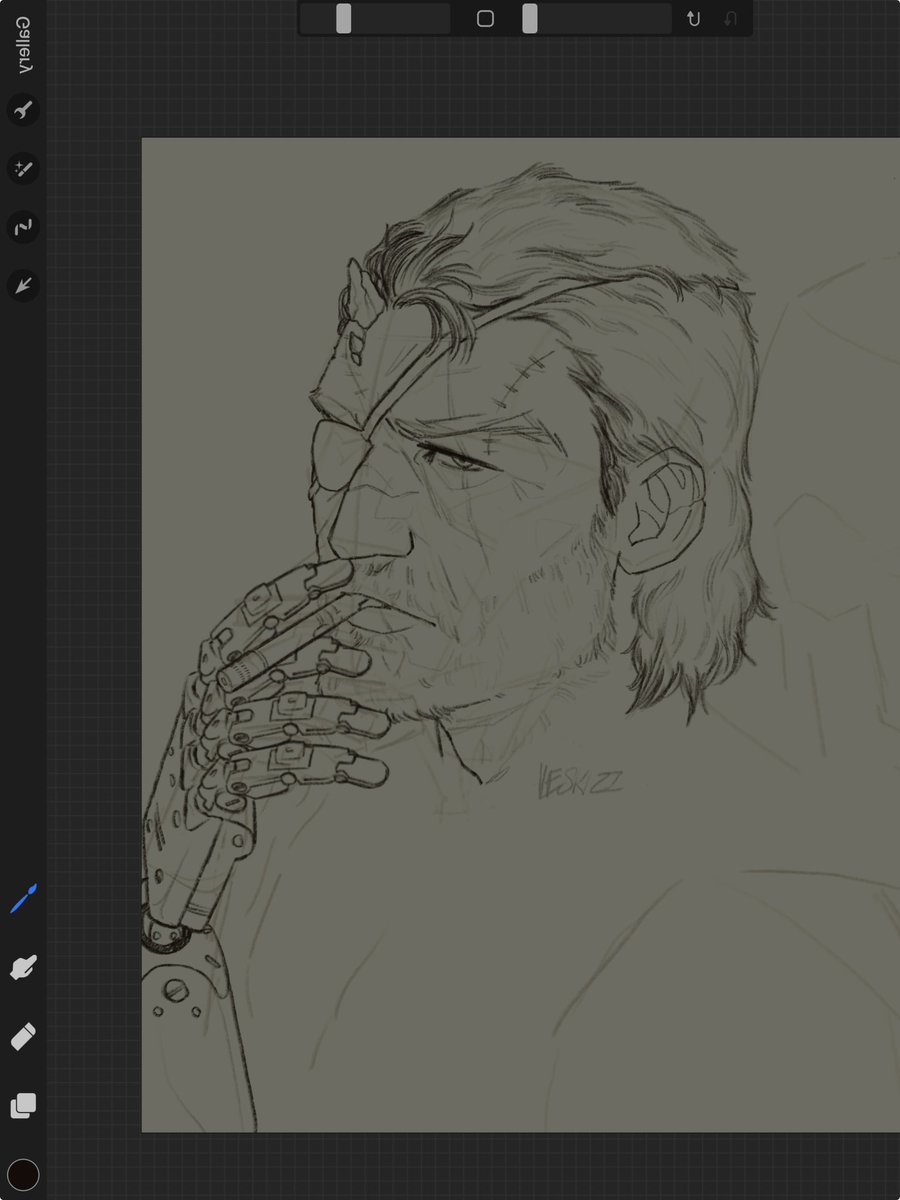
Task: Select the Brush tool
Action: [23, 898]
